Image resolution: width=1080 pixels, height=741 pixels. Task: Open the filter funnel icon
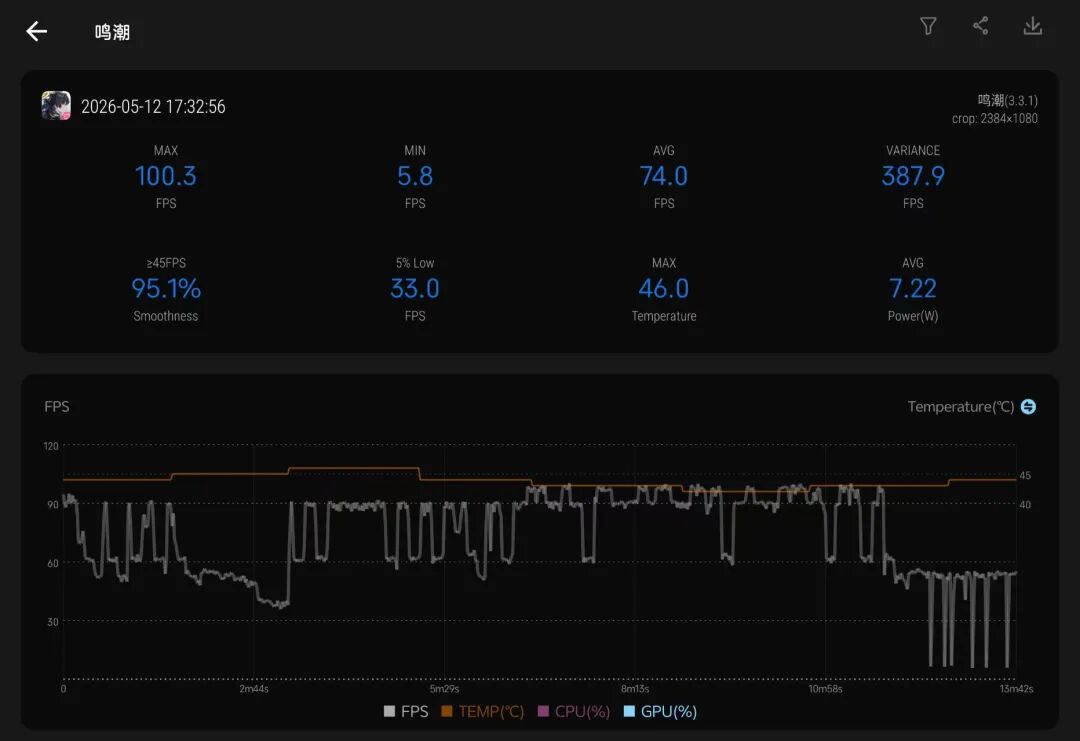coord(928,26)
